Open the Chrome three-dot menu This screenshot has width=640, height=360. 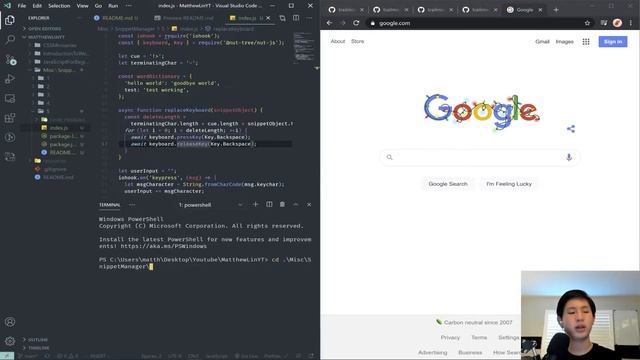click(631, 23)
